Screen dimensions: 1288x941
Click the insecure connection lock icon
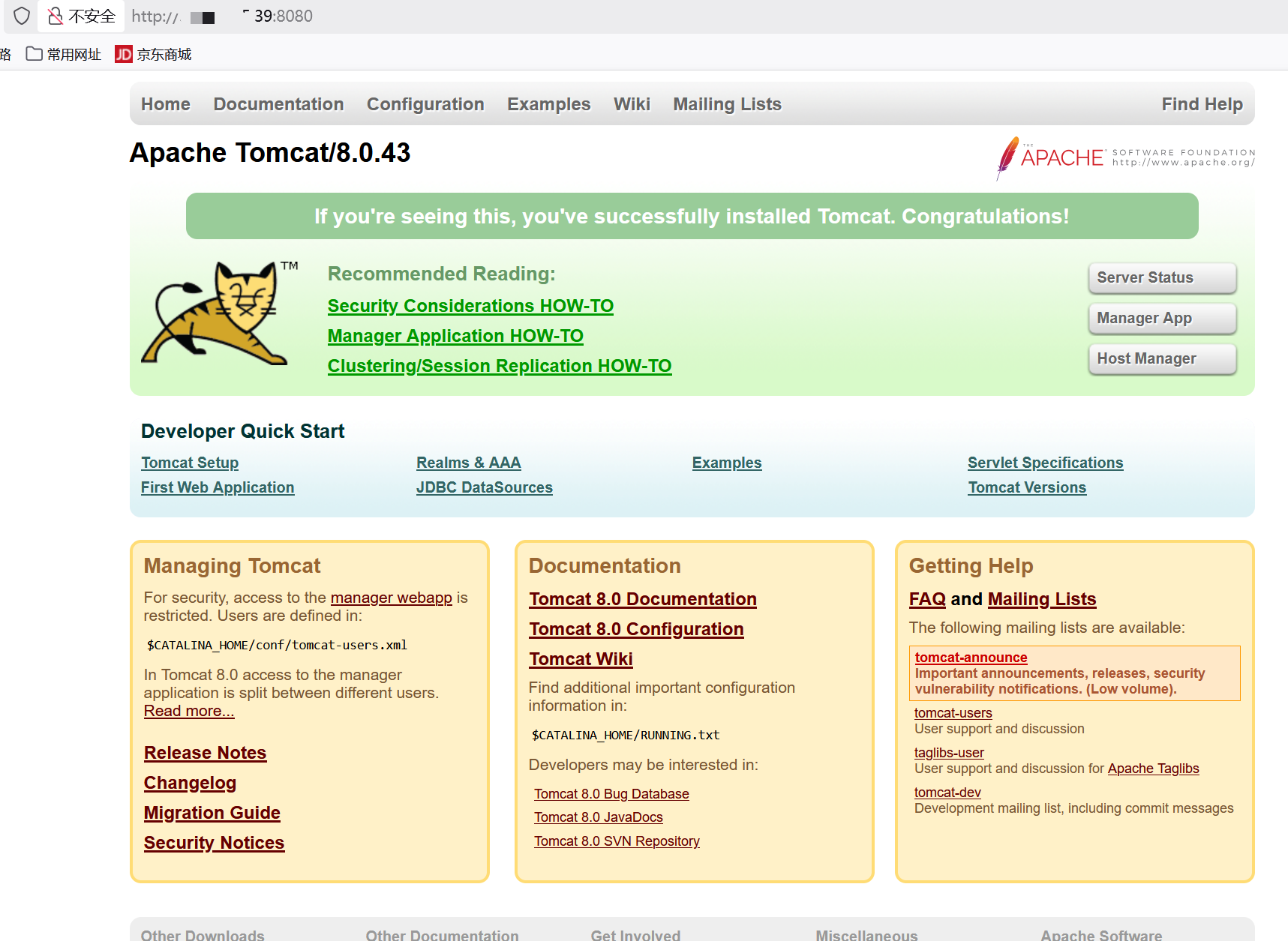56,16
